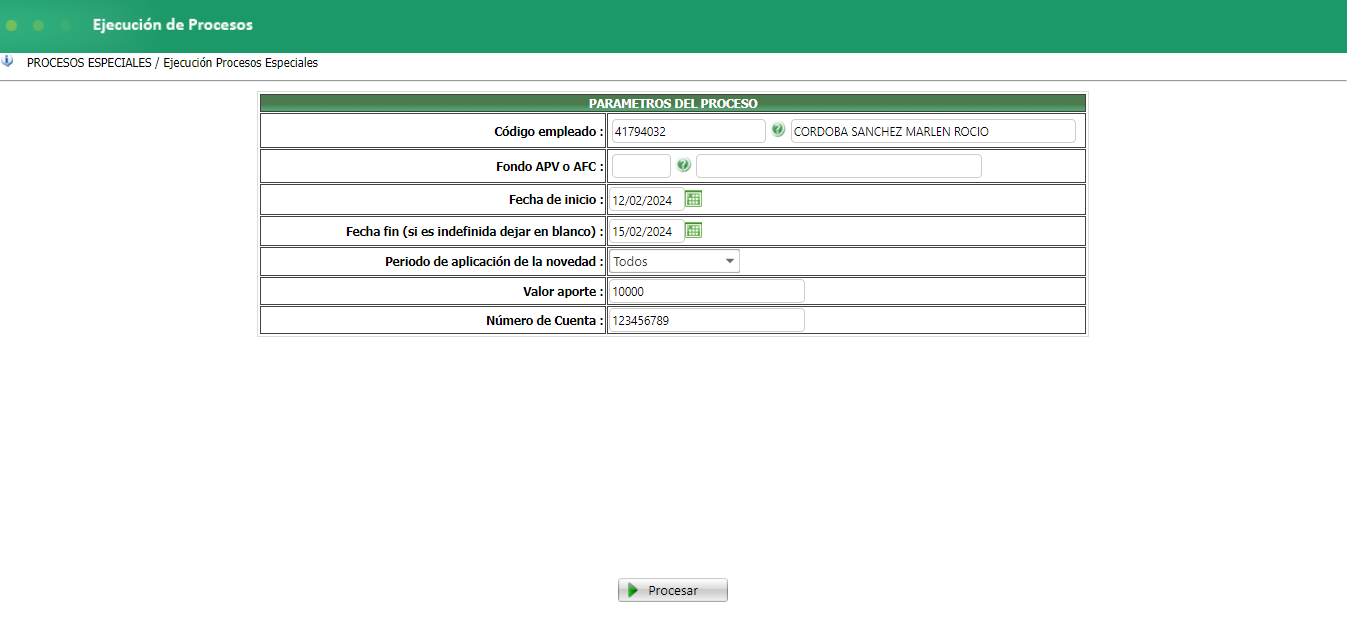Focus Número de Cuenta field showing 123456789
The height and width of the screenshot is (626, 1347).
(x=707, y=320)
